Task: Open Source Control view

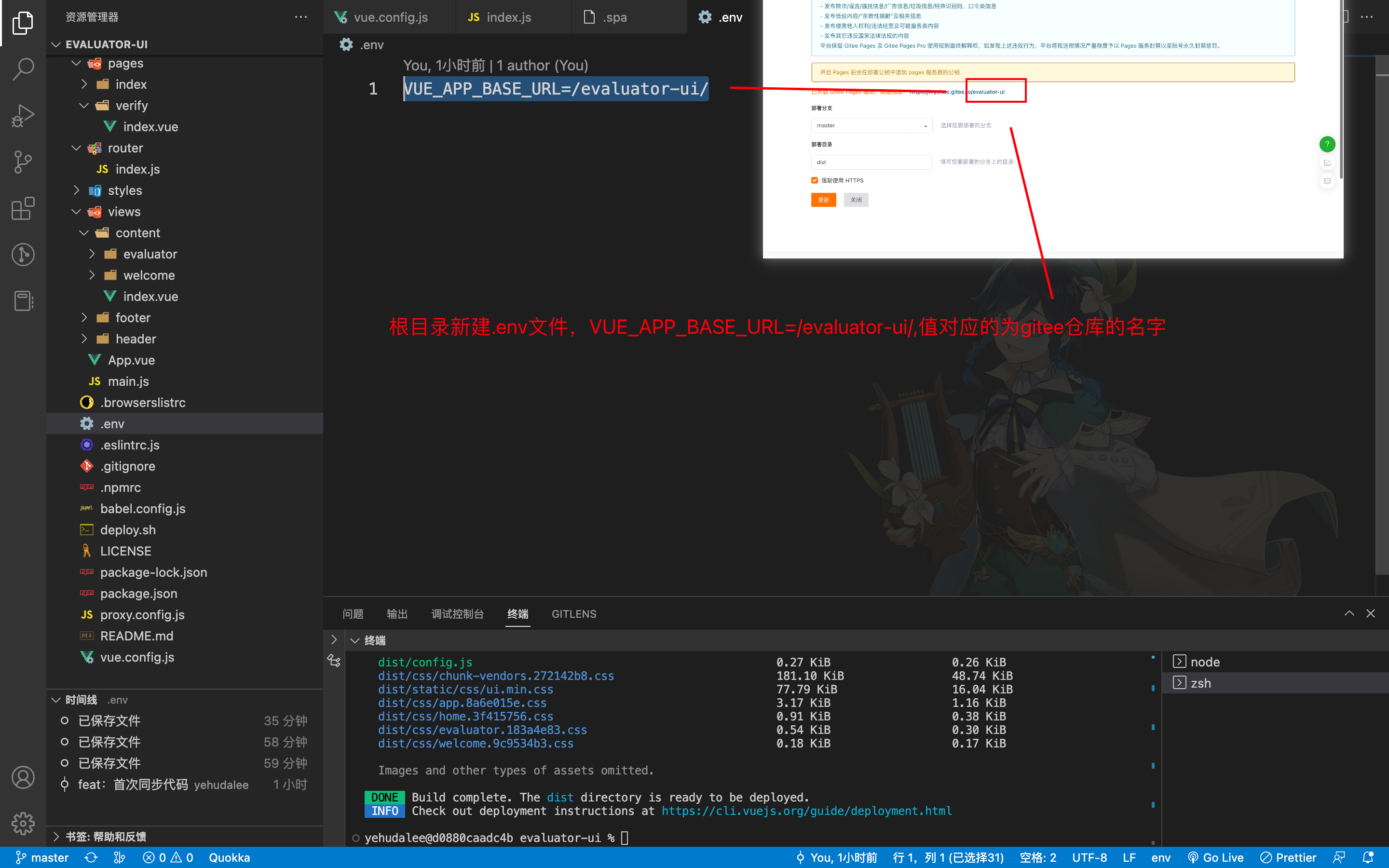Action: 23,162
